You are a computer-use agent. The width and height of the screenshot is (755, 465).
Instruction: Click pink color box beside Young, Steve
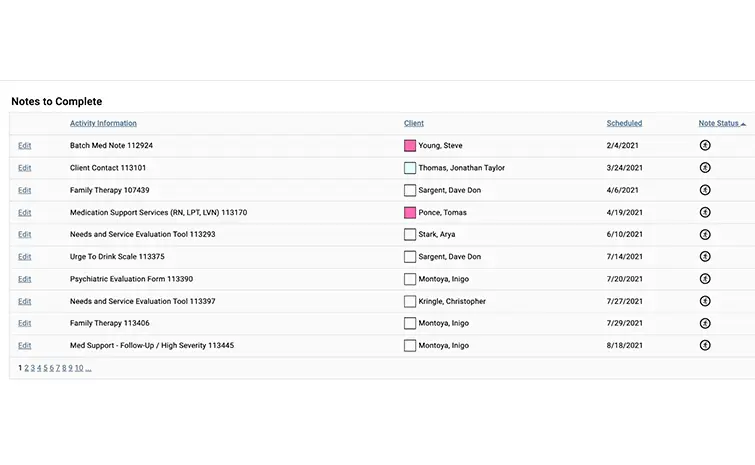[410, 146]
